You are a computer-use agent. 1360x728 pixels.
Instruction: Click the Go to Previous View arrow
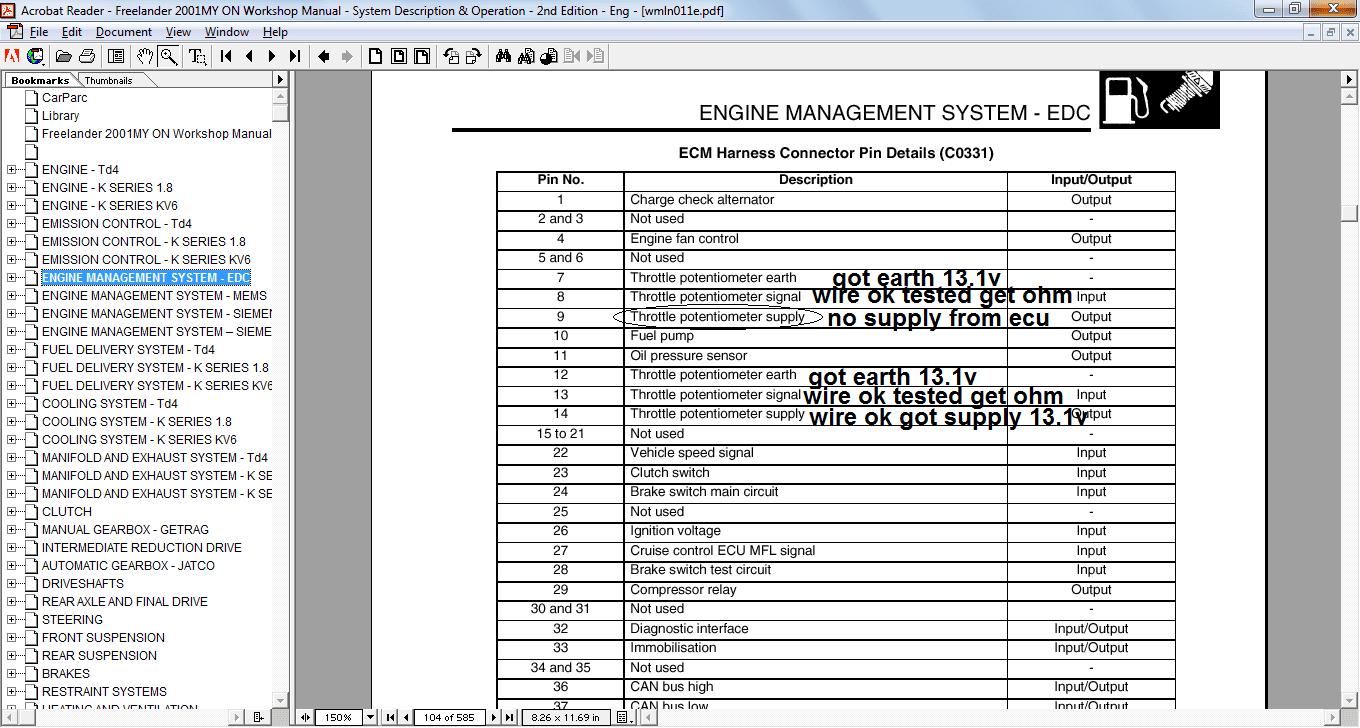[324, 56]
